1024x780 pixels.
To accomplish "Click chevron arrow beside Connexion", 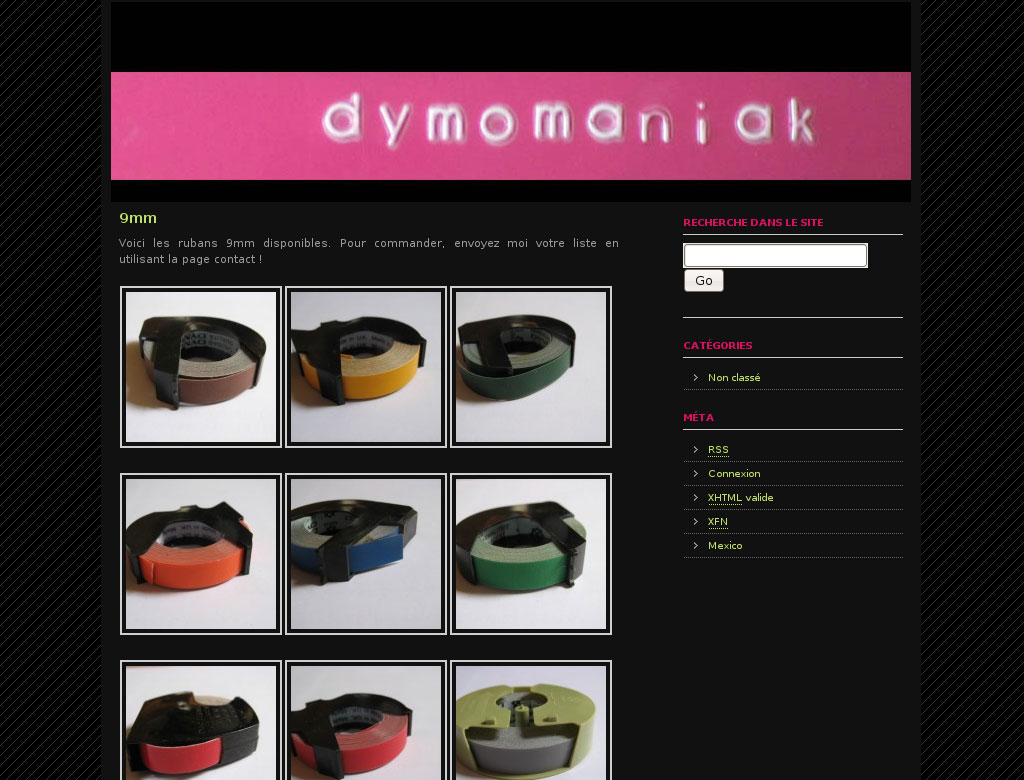I will coord(696,474).
